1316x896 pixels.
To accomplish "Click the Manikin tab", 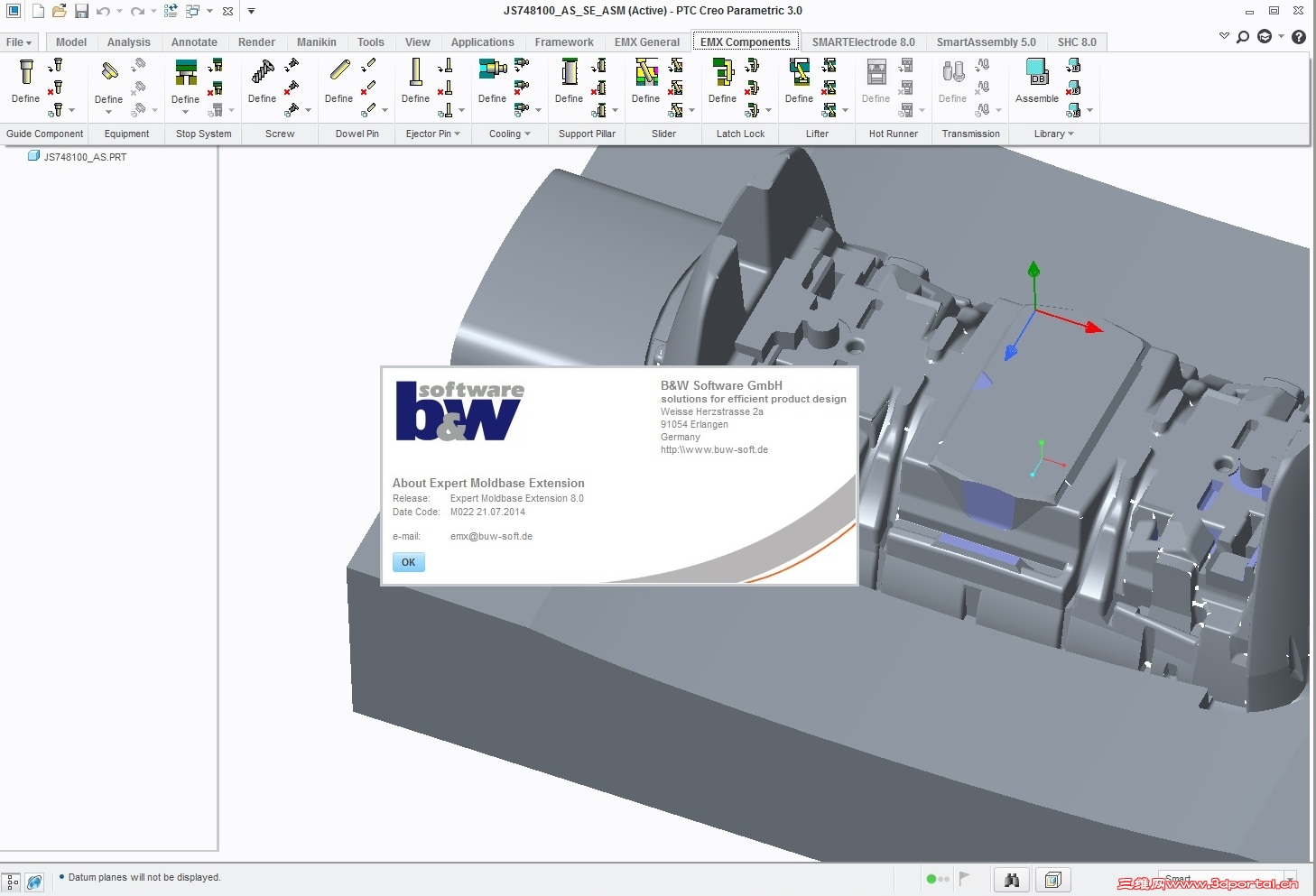I will [x=317, y=42].
